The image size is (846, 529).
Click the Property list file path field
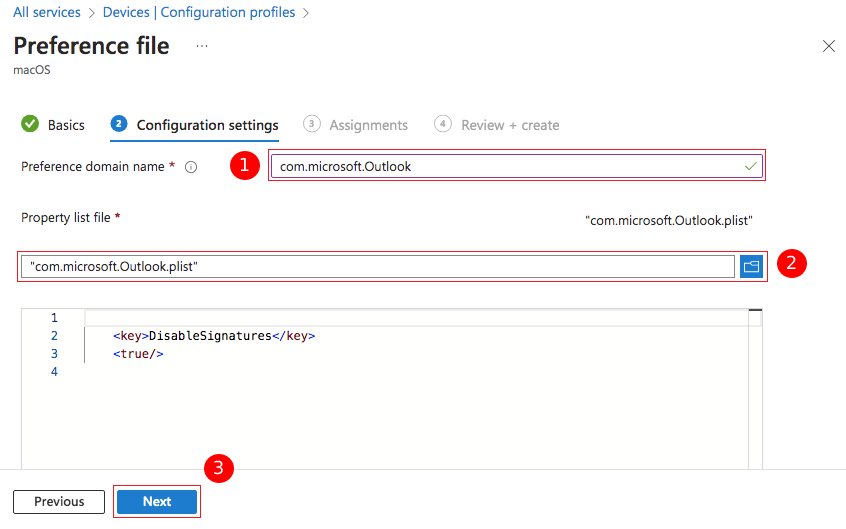click(380, 266)
